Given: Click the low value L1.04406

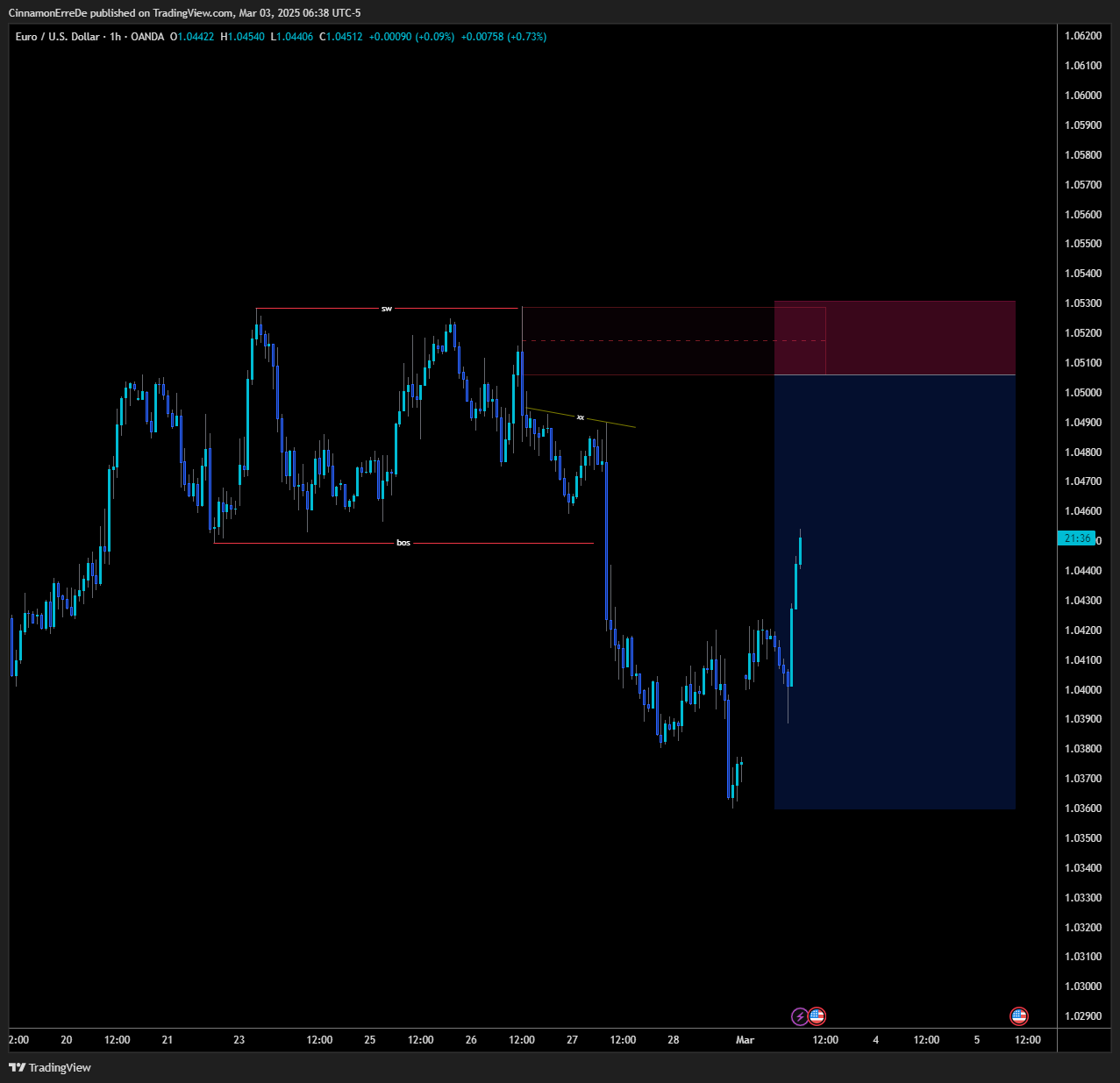Looking at the screenshot, I should pos(291,37).
